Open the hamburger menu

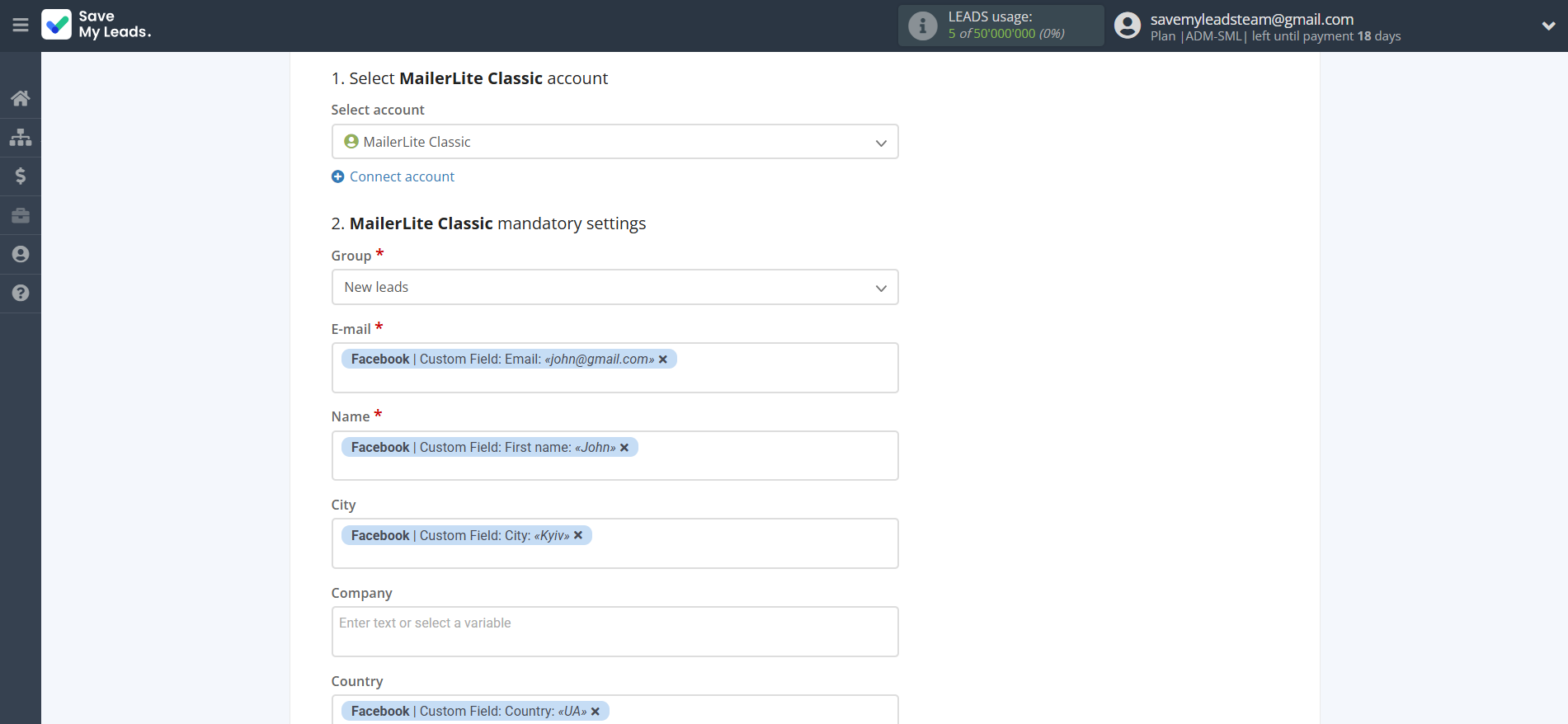pyautogui.click(x=21, y=25)
